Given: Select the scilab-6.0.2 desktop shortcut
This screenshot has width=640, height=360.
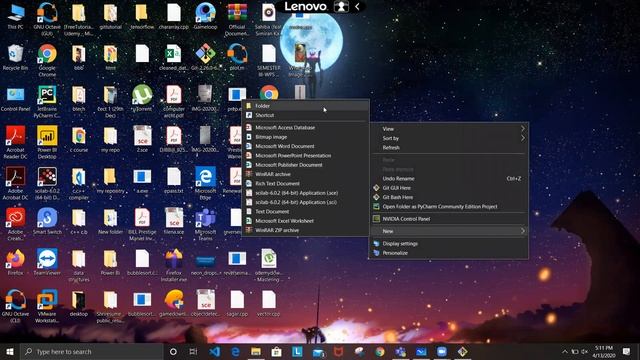Looking at the screenshot, I should (x=47, y=183).
